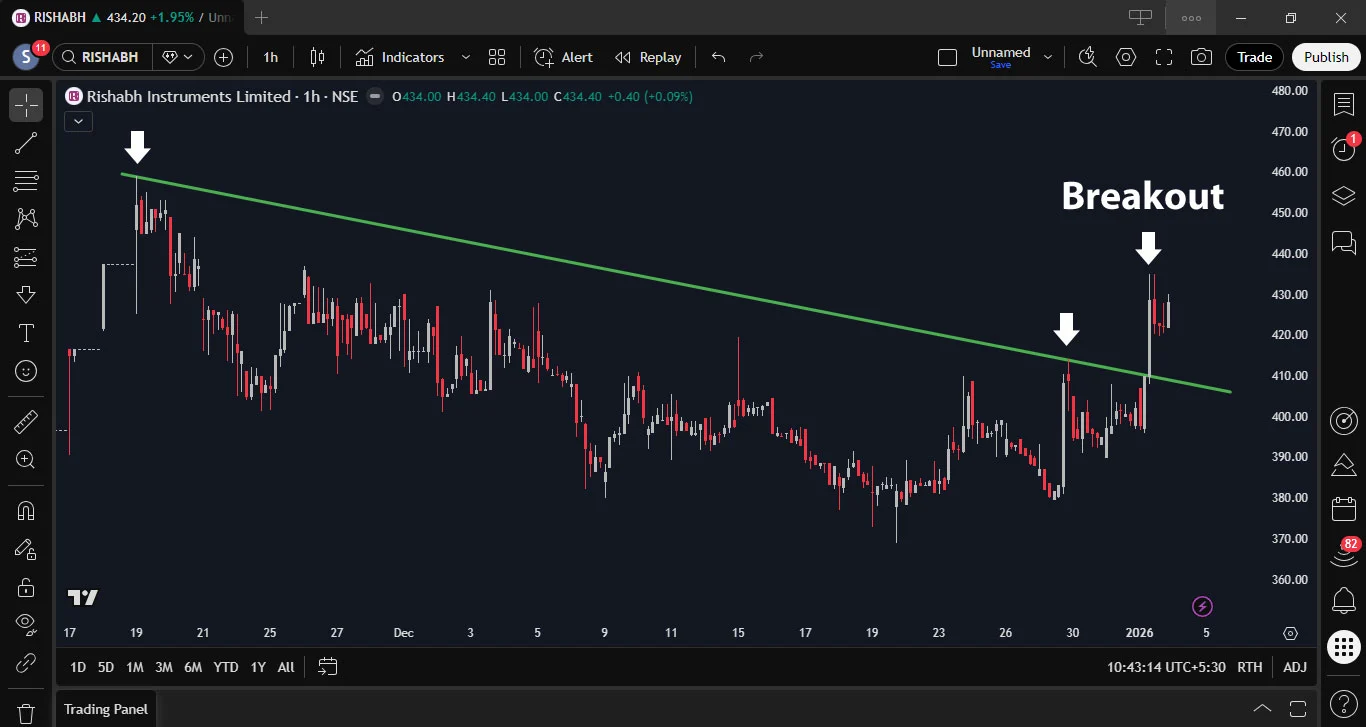The image size is (1366, 727).
Task: Expand the Indicators favorites dropdown arrow
Action: point(465,57)
